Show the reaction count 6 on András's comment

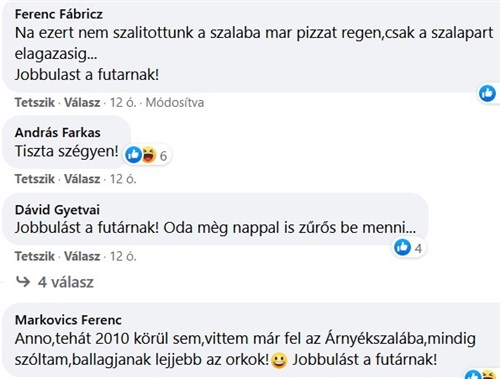pyautogui.click(x=163, y=156)
